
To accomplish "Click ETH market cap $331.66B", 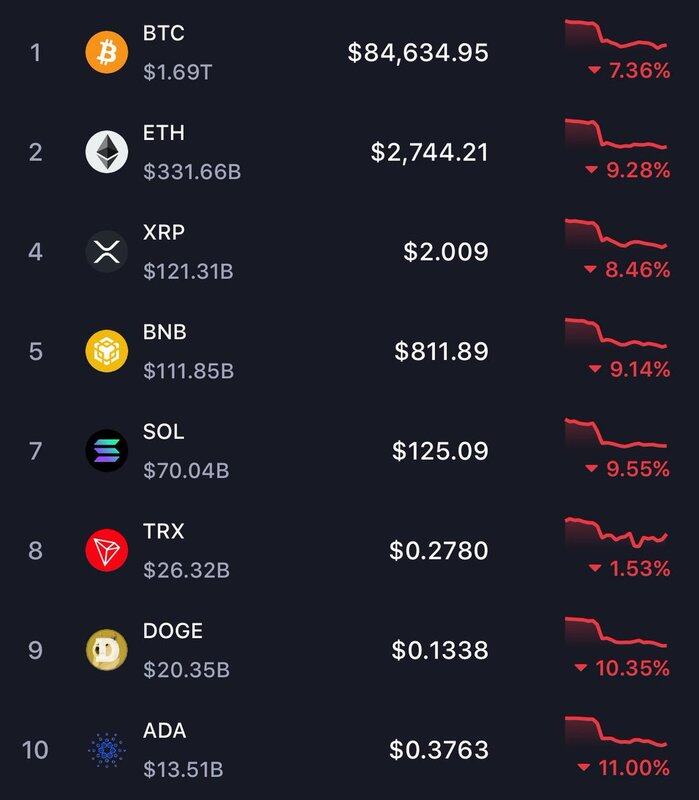I will pos(192,172).
